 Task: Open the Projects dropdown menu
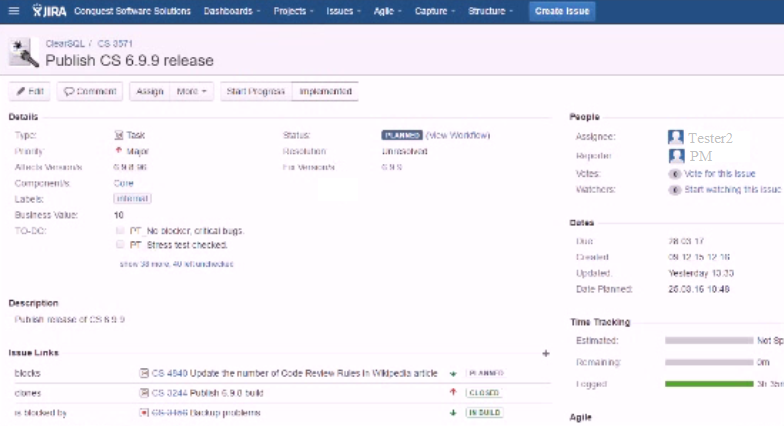point(294,11)
